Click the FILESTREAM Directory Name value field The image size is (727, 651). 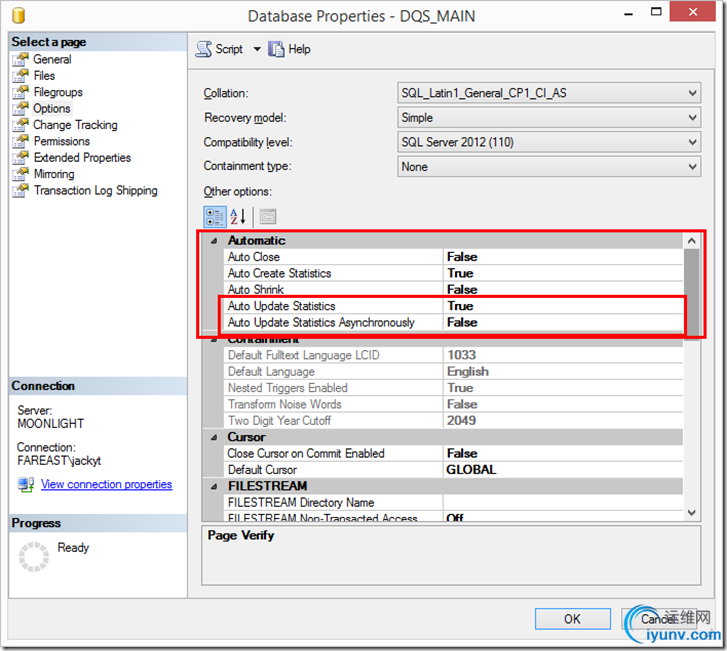click(x=563, y=503)
